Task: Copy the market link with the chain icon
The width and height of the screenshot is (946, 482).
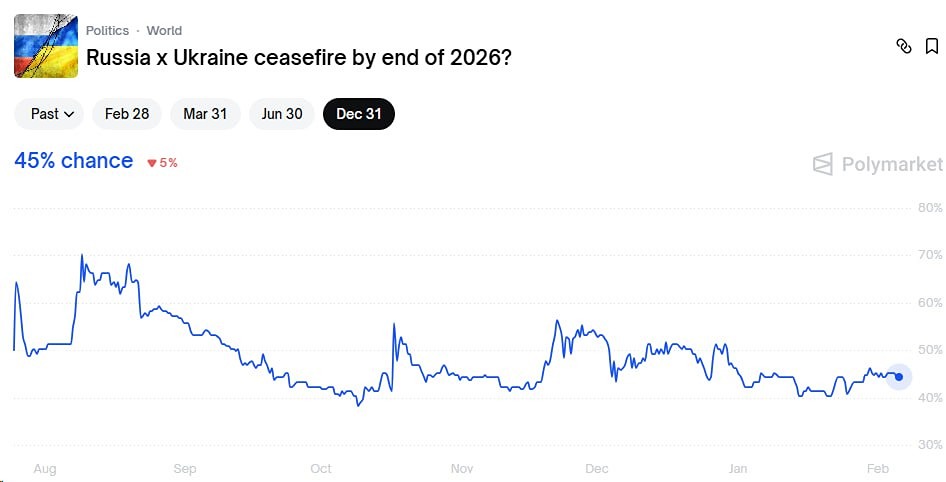Action: coord(904,46)
